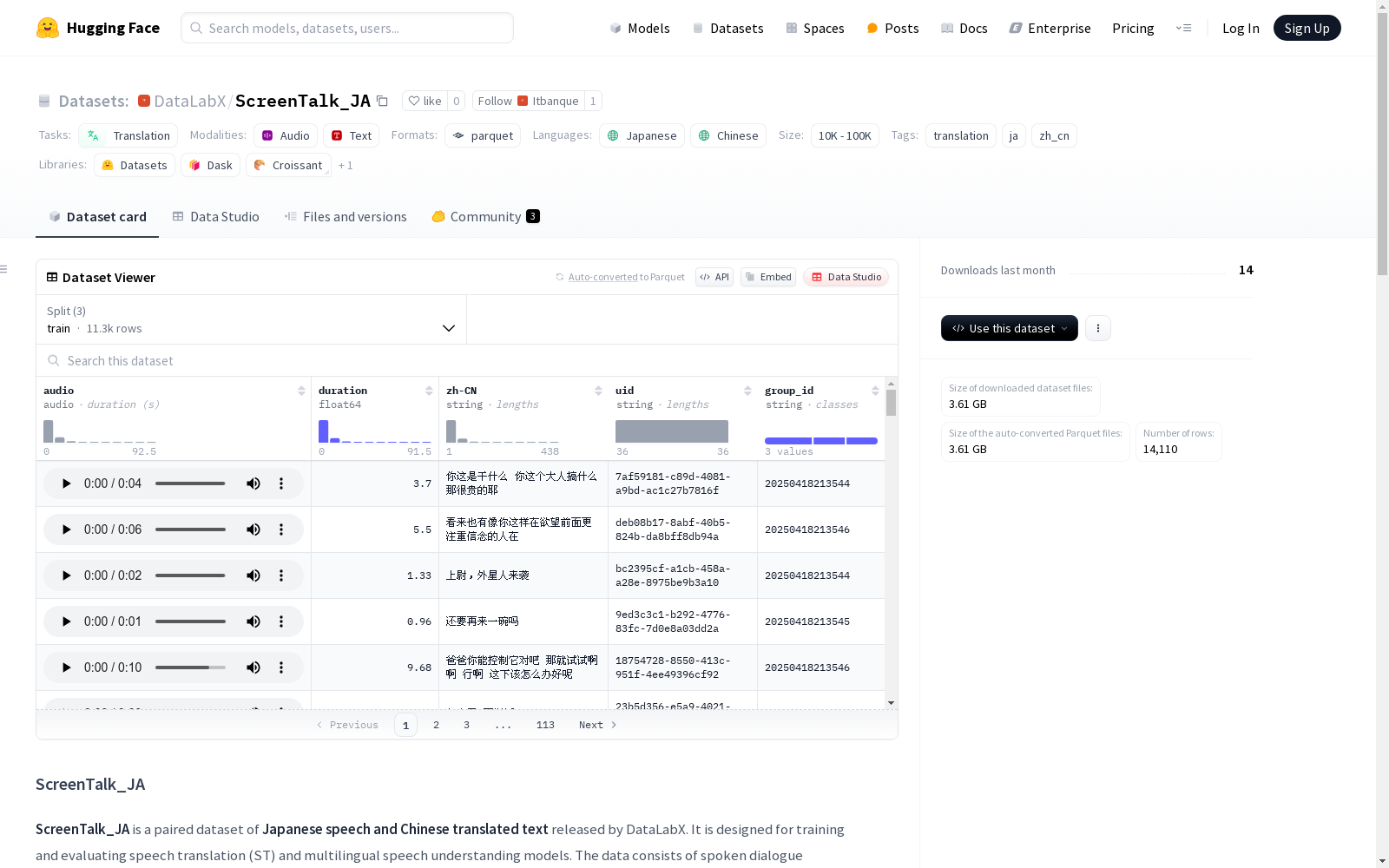
Task: Open audio options menu for 0:04 clip
Action: coord(281,483)
